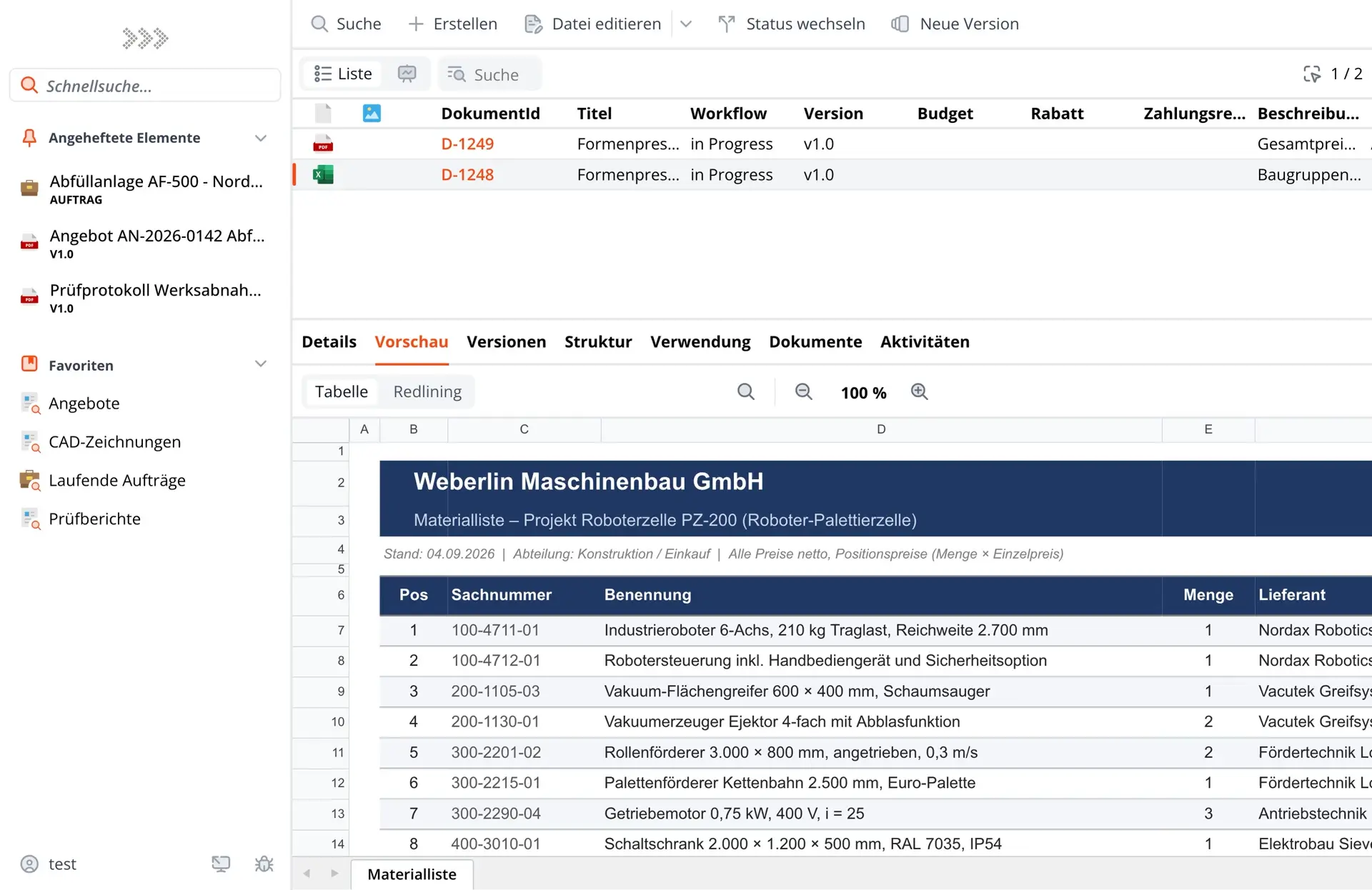Focus the Schnellsuche input field

[145, 86]
